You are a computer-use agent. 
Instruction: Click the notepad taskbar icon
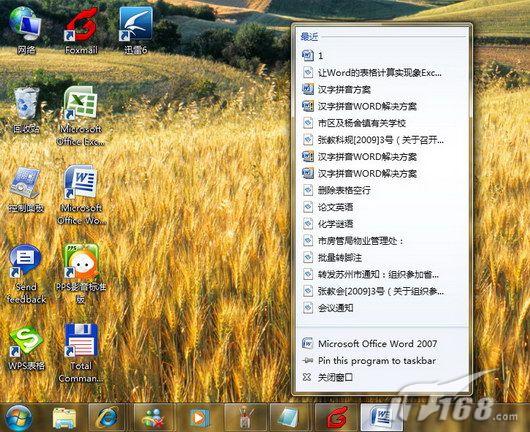[x=290, y=418]
